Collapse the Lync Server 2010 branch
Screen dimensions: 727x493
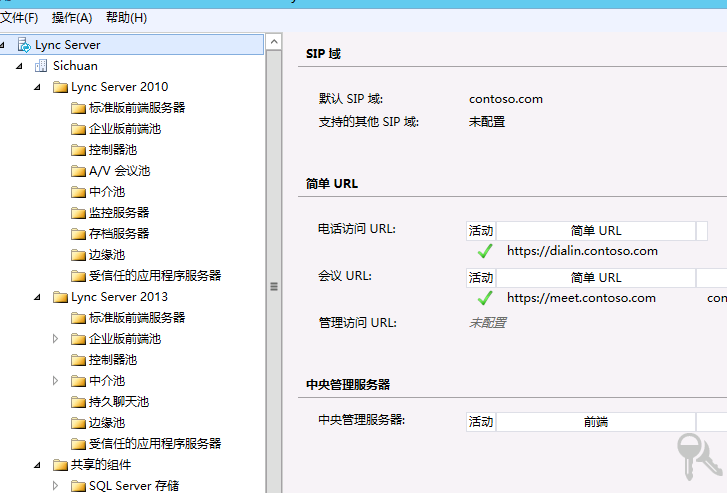point(38,87)
